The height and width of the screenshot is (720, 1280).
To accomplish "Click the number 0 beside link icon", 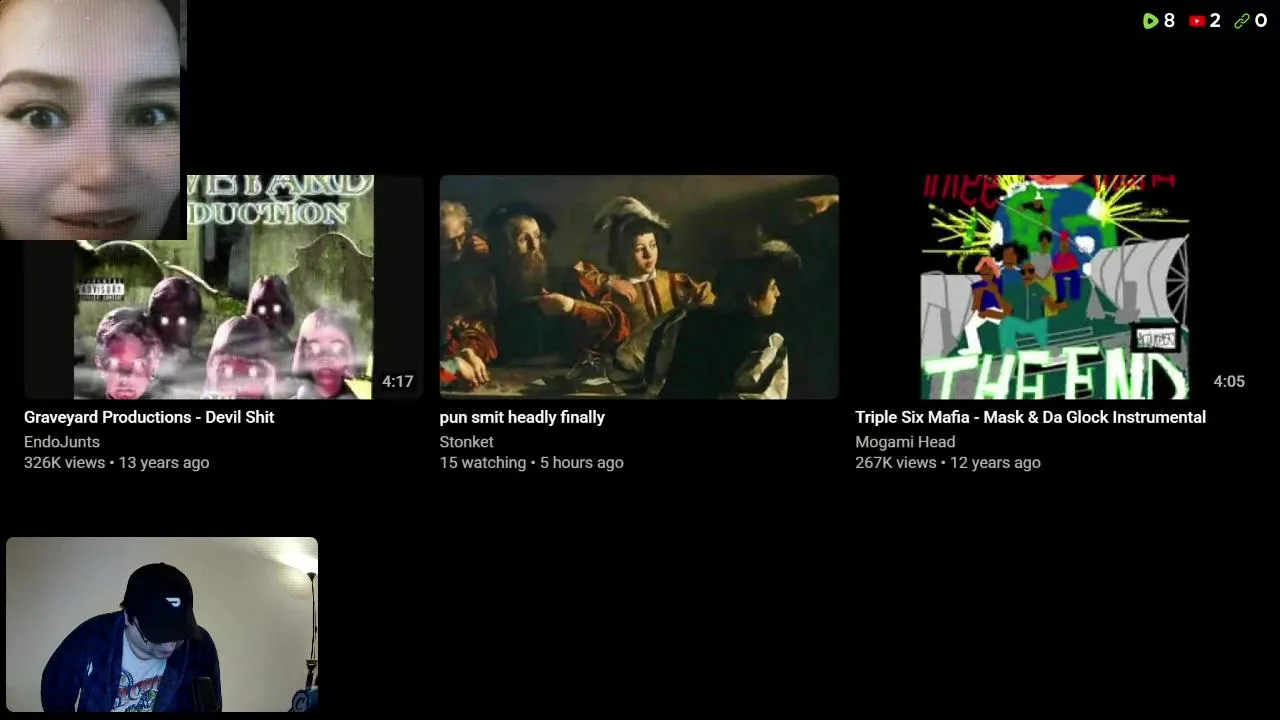I will coord(1261,20).
